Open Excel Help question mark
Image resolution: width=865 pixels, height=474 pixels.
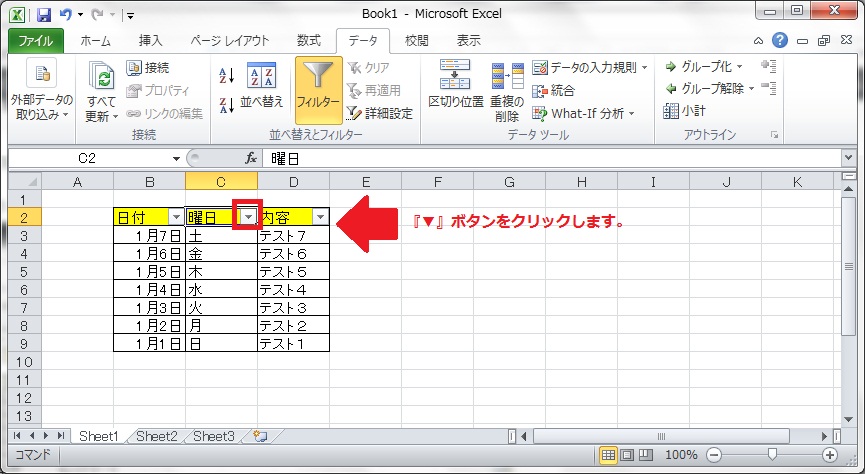coord(779,40)
